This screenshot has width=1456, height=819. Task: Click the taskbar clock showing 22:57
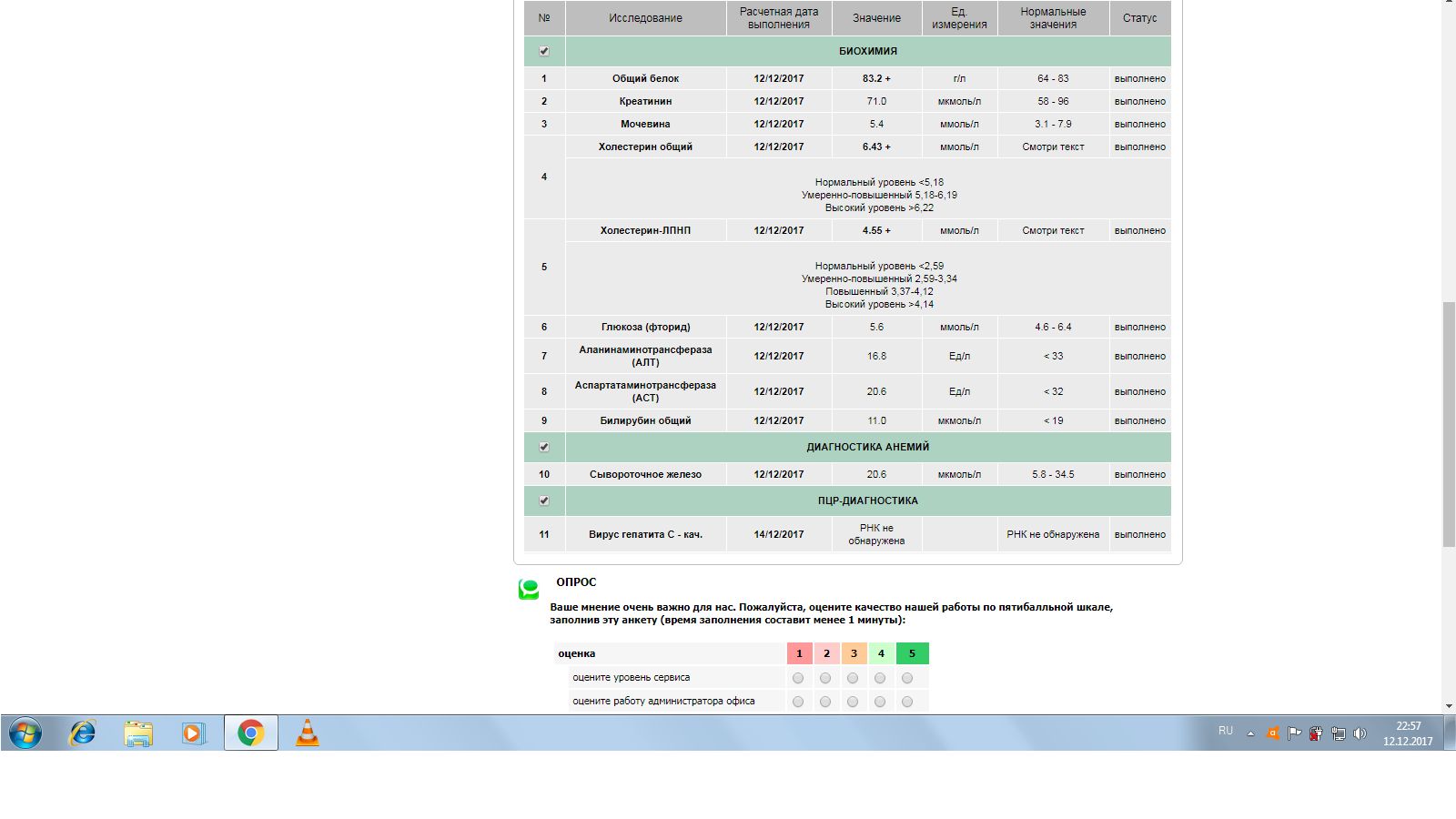click(1408, 733)
